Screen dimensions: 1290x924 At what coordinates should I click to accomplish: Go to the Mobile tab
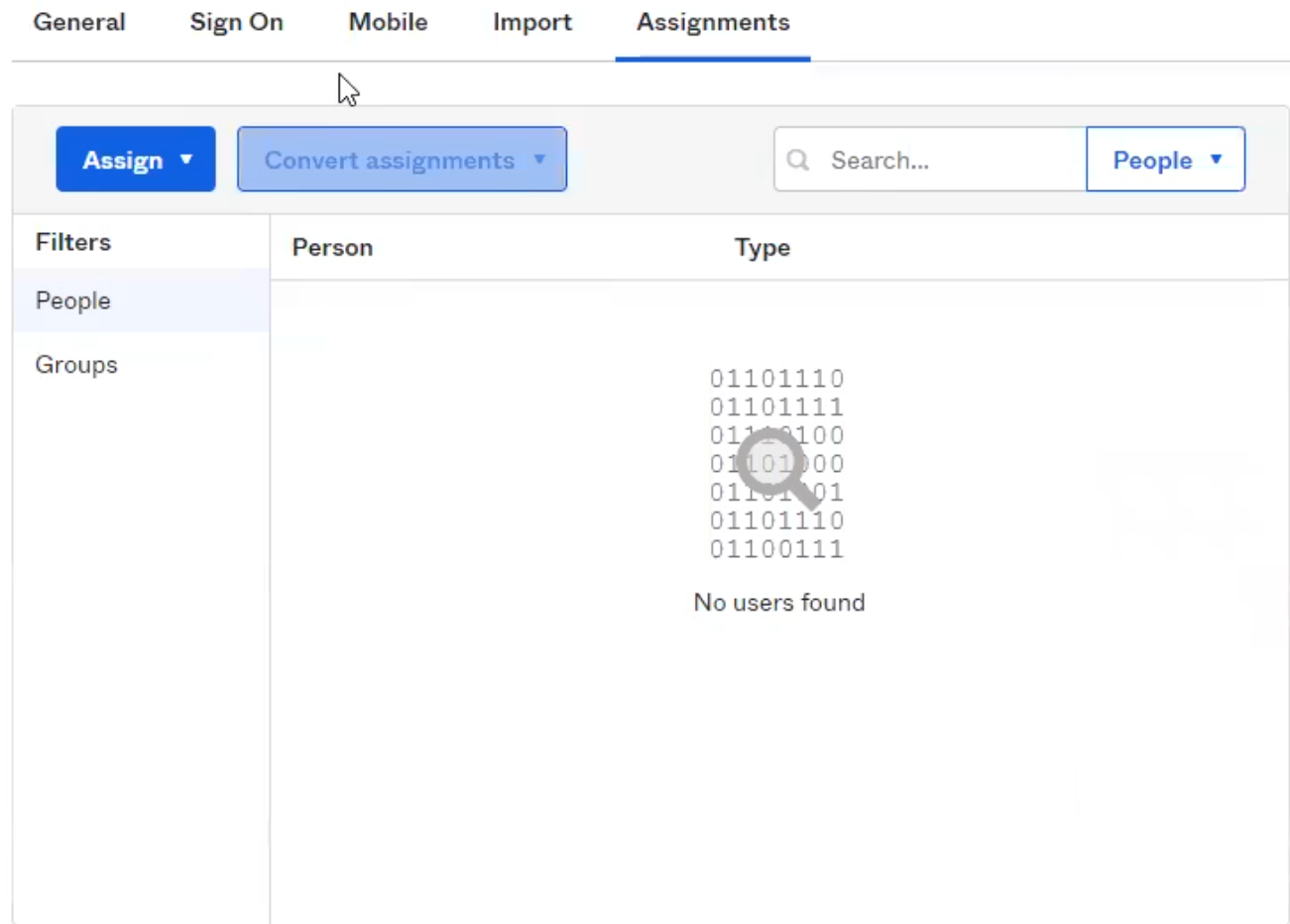coord(389,22)
